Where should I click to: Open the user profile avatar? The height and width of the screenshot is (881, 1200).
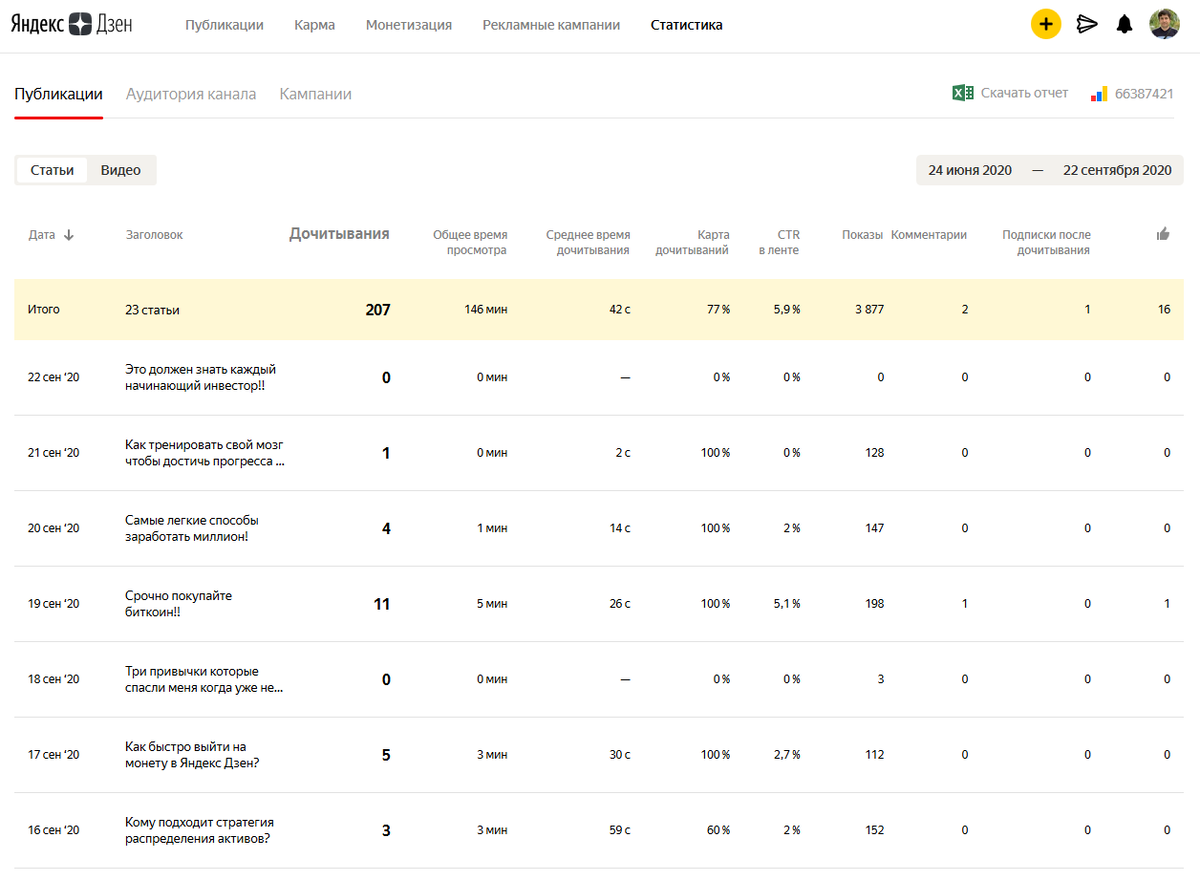coord(1164,24)
